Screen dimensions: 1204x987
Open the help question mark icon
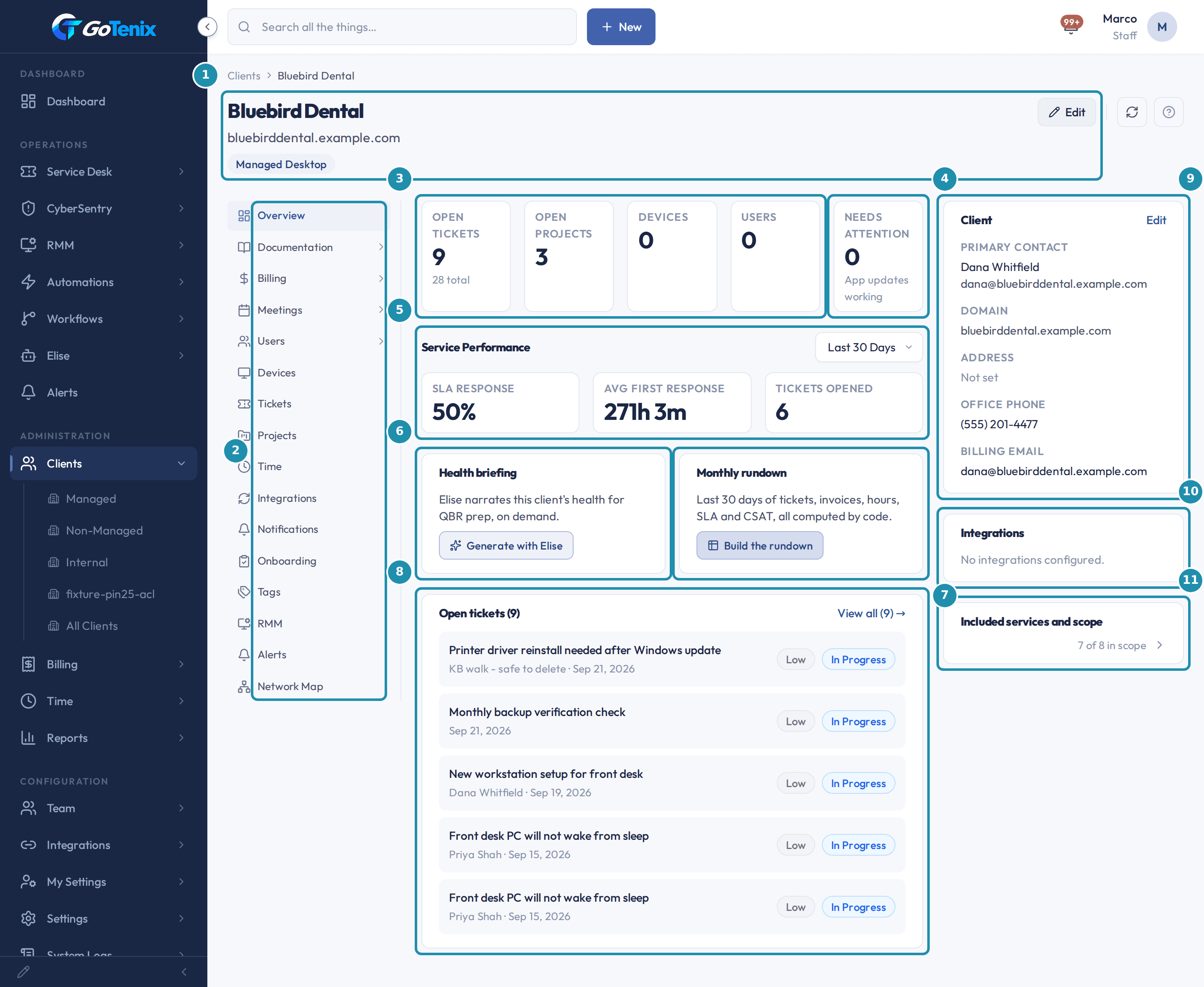1168,112
